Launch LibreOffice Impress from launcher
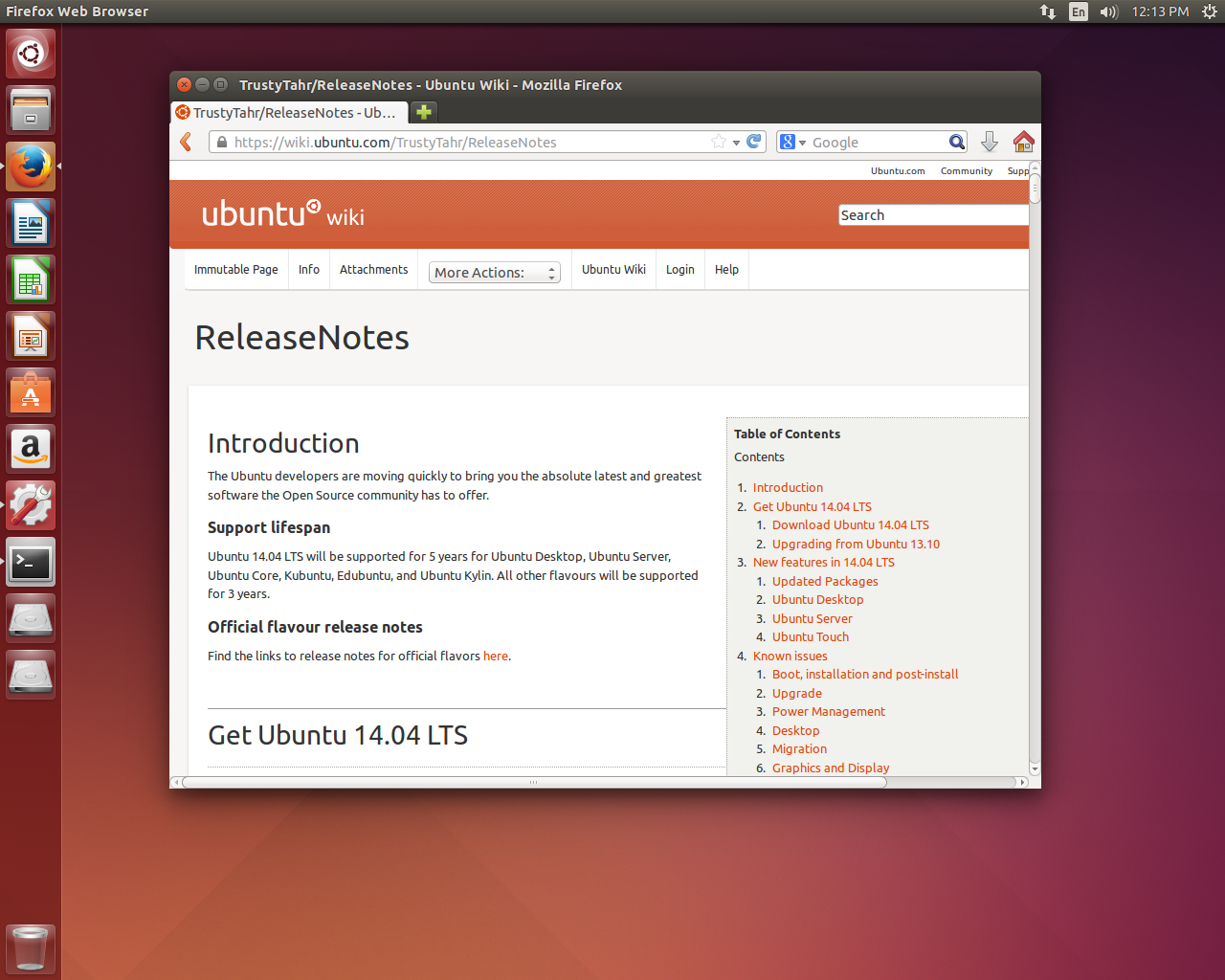Screen dimensions: 1225x980 click(x=31, y=336)
